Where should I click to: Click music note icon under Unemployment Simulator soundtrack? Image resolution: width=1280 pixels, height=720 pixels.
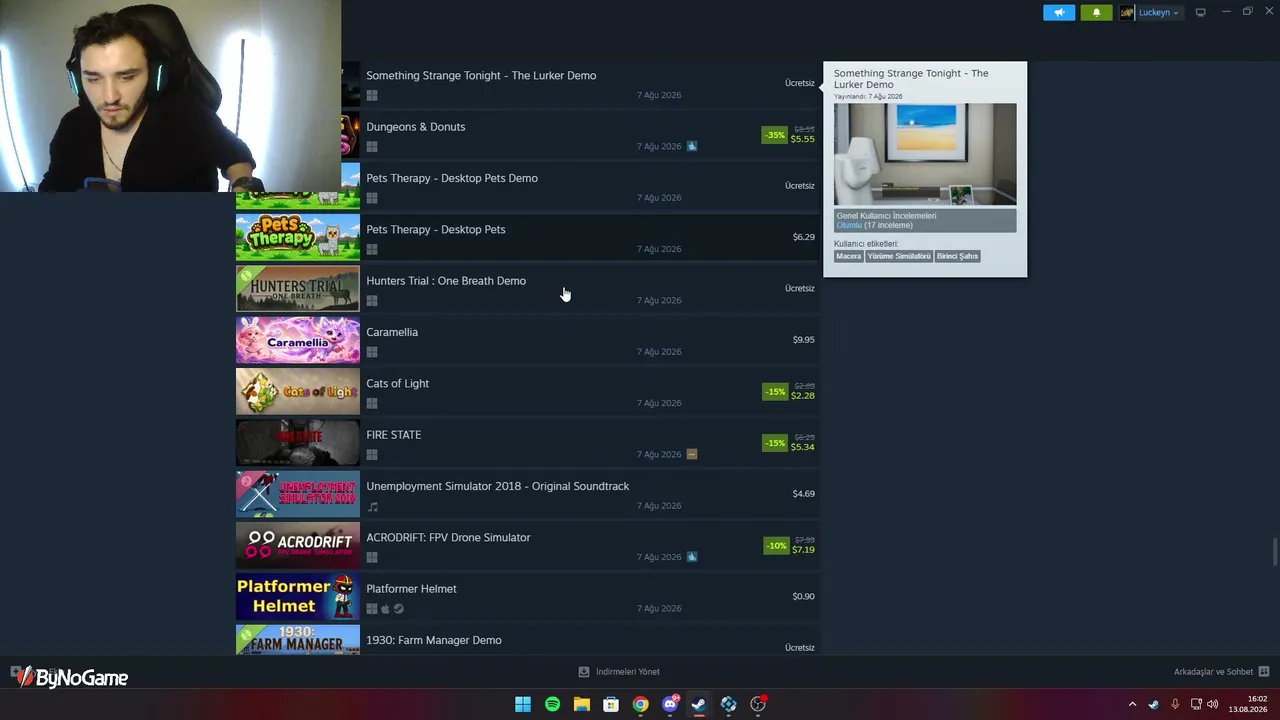click(372, 506)
